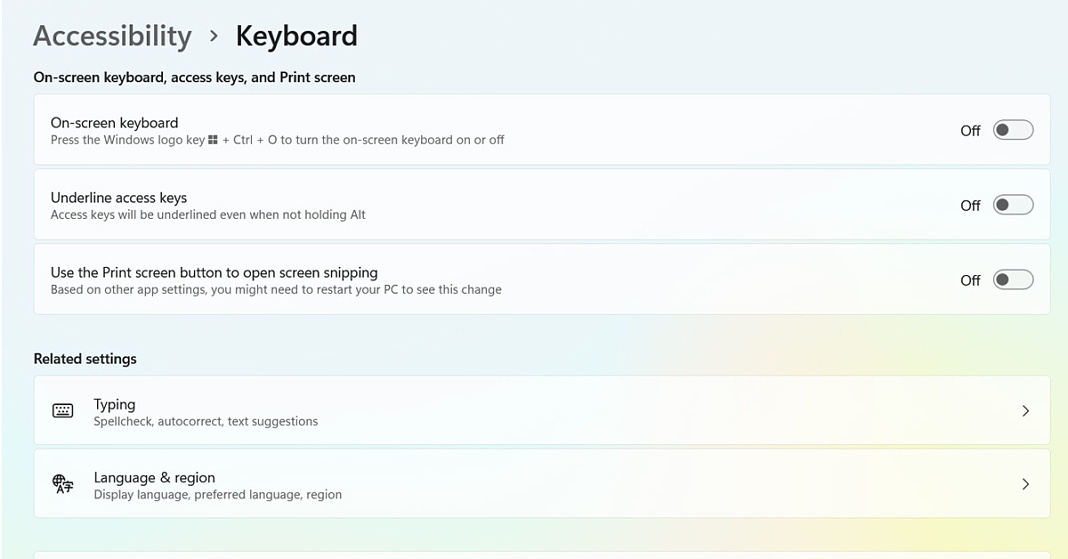
Task: Open the Language & region label
Action: pos(154,477)
